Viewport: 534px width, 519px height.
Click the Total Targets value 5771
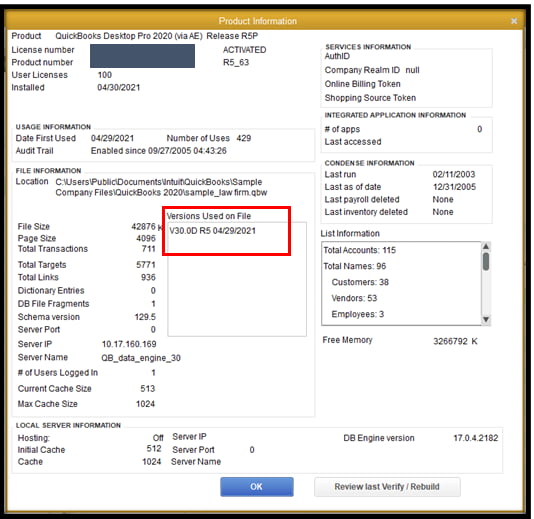[x=146, y=265]
